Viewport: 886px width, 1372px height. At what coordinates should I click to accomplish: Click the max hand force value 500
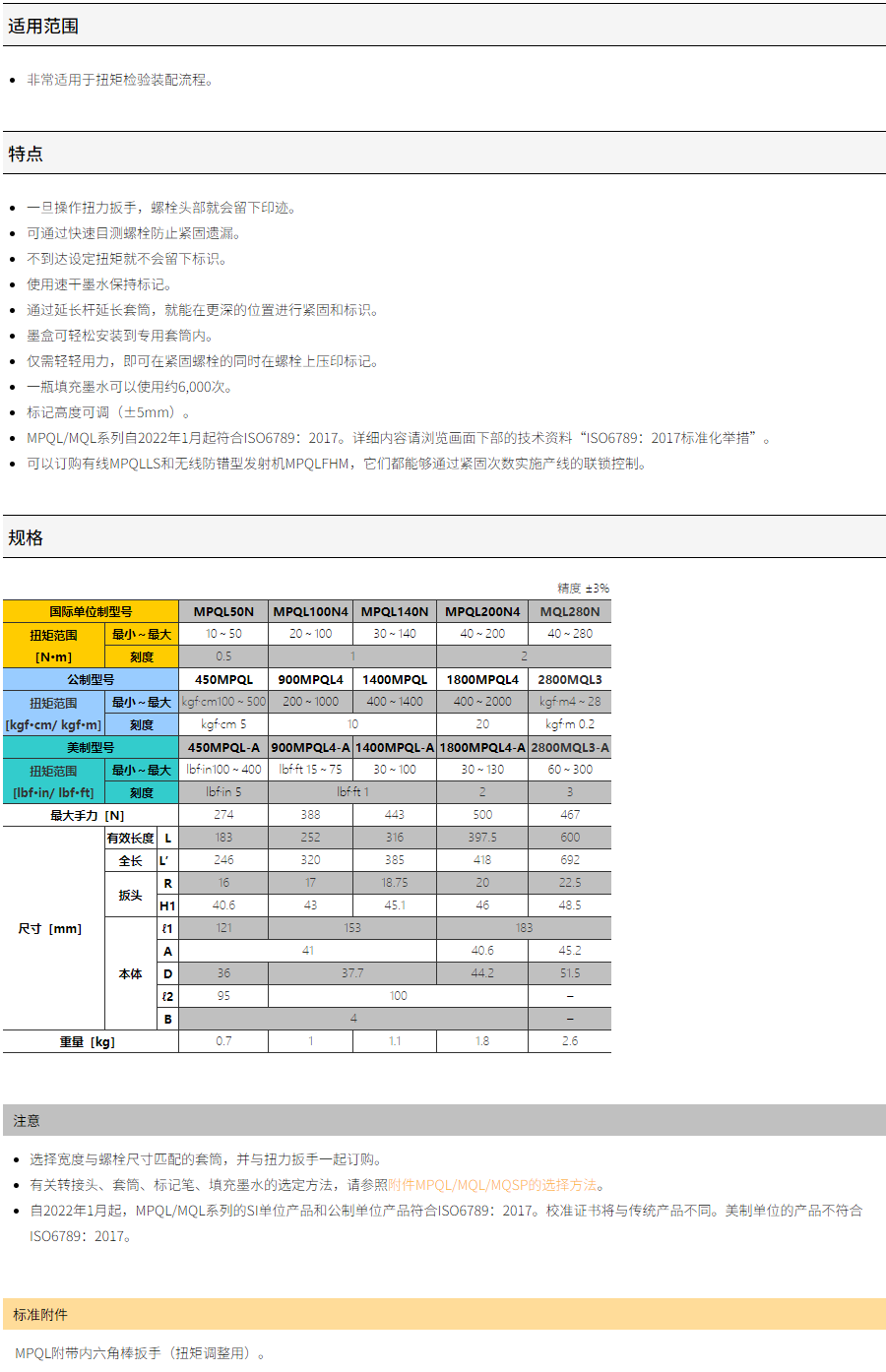(482, 815)
